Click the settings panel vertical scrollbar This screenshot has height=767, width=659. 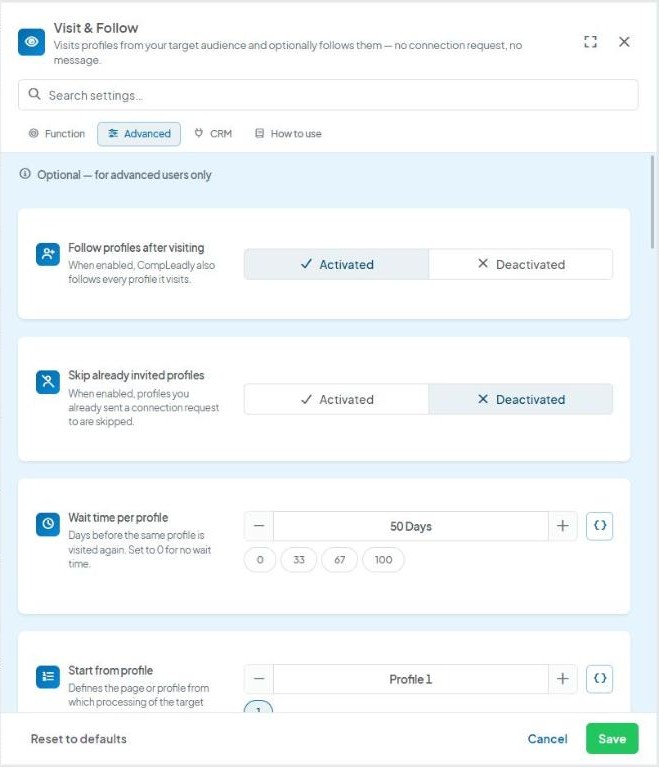point(652,202)
